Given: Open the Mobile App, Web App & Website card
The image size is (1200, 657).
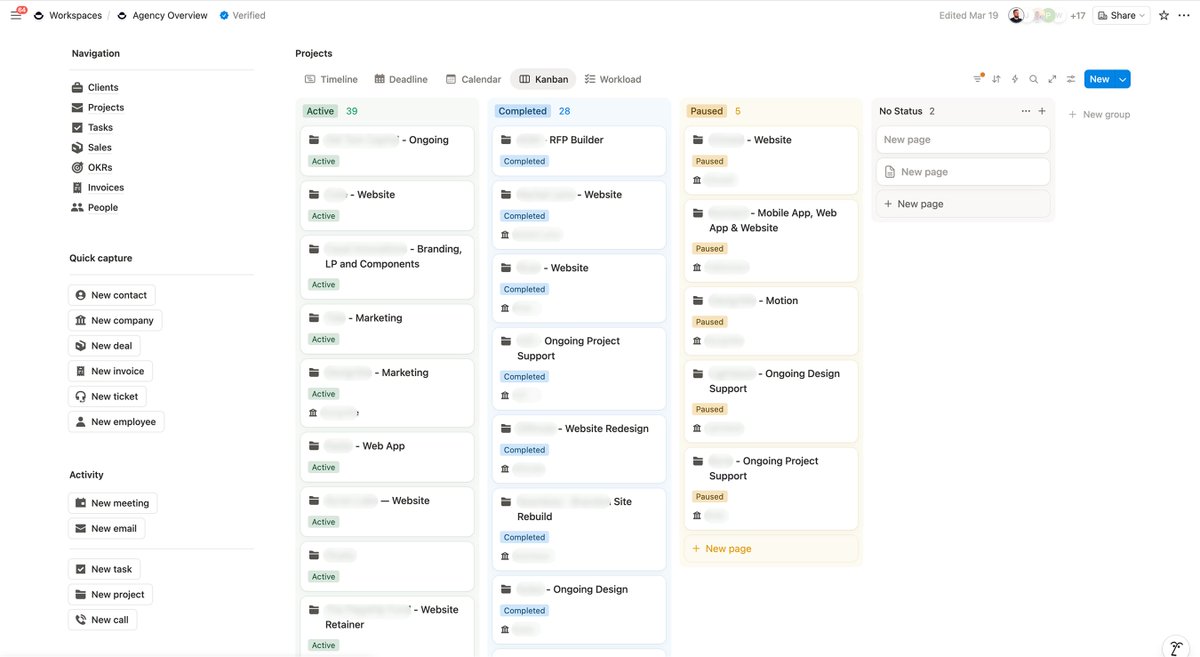Looking at the screenshot, I should tap(771, 240).
